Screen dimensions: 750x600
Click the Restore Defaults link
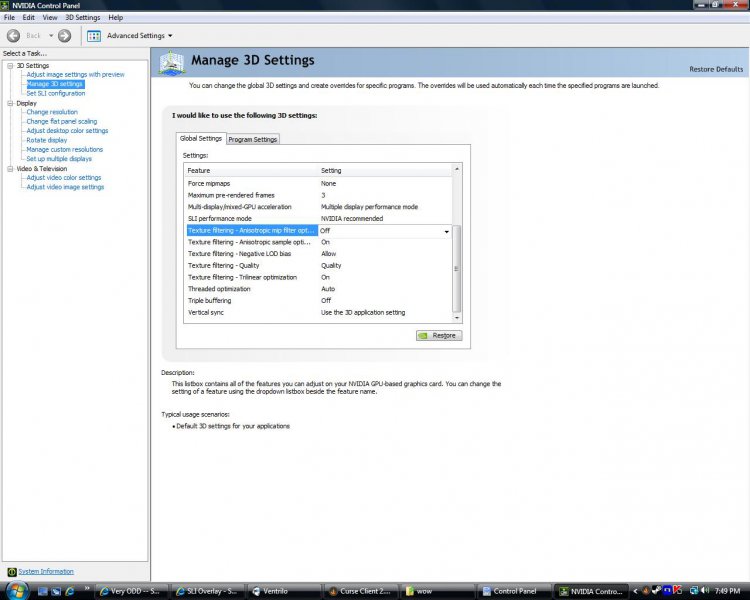[x=716, y=69]
